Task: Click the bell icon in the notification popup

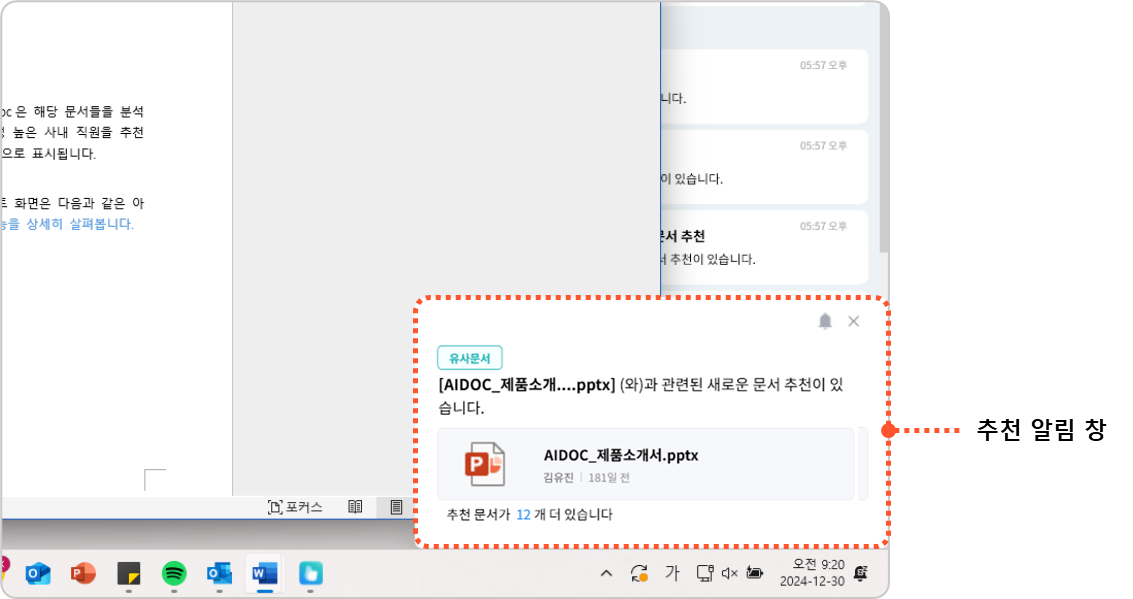Action: click(825, 321)
